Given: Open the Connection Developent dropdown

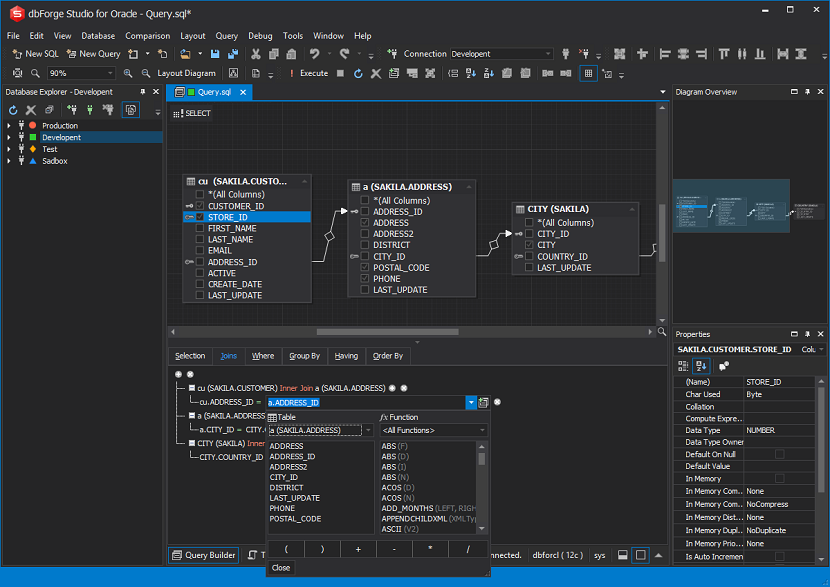Looking at the screenshot, I should [x=548, y=53].
